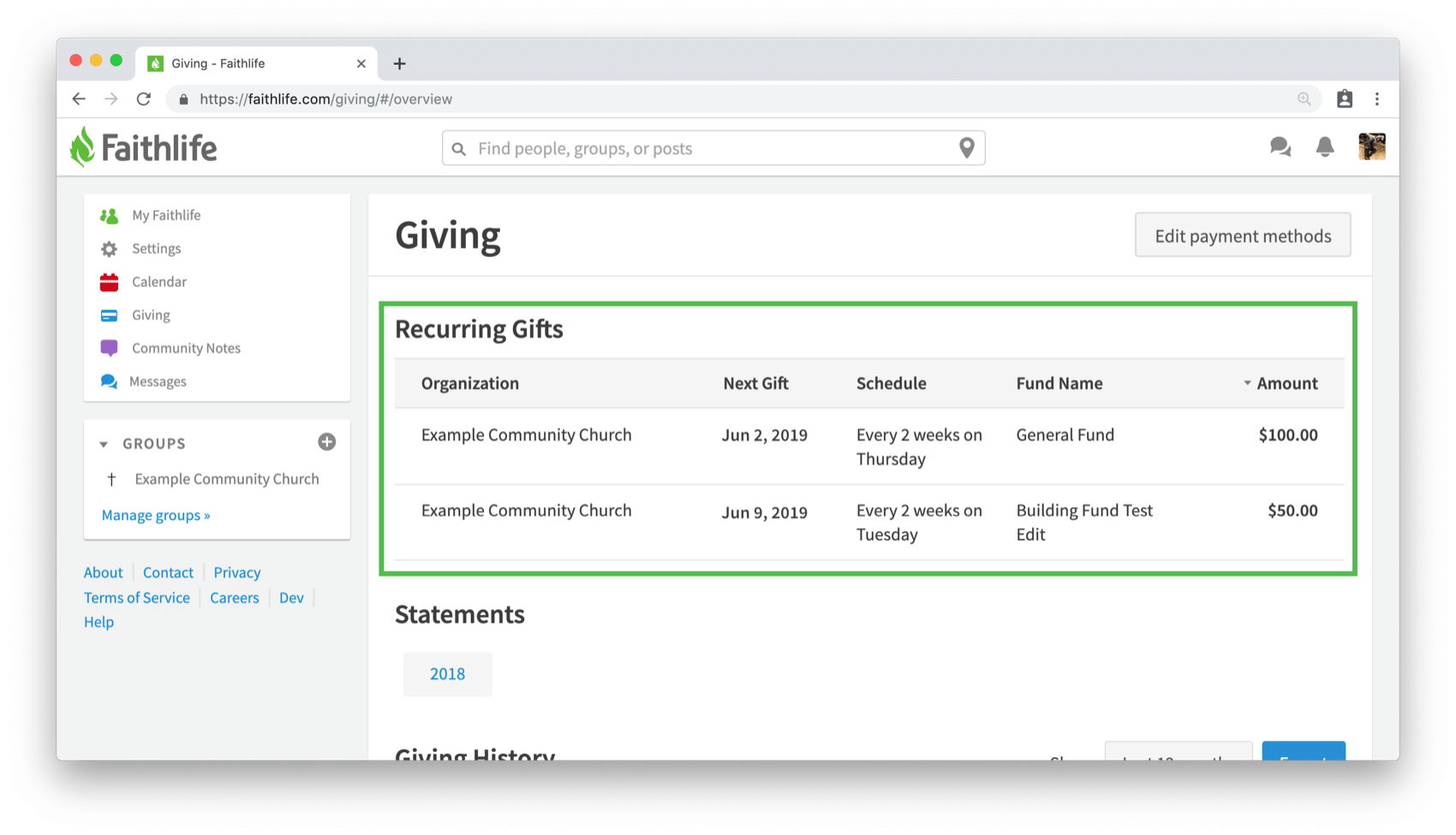Screen dimensions: 1456x835
Task: Select Example Community Church group
Action: coord(226,479)
